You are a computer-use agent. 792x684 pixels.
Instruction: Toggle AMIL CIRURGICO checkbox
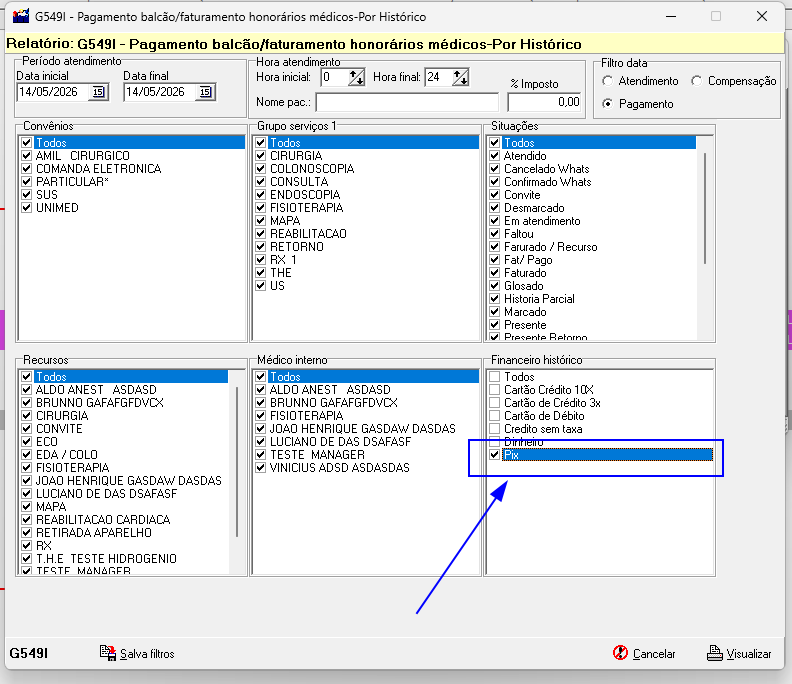click(27, 156)
